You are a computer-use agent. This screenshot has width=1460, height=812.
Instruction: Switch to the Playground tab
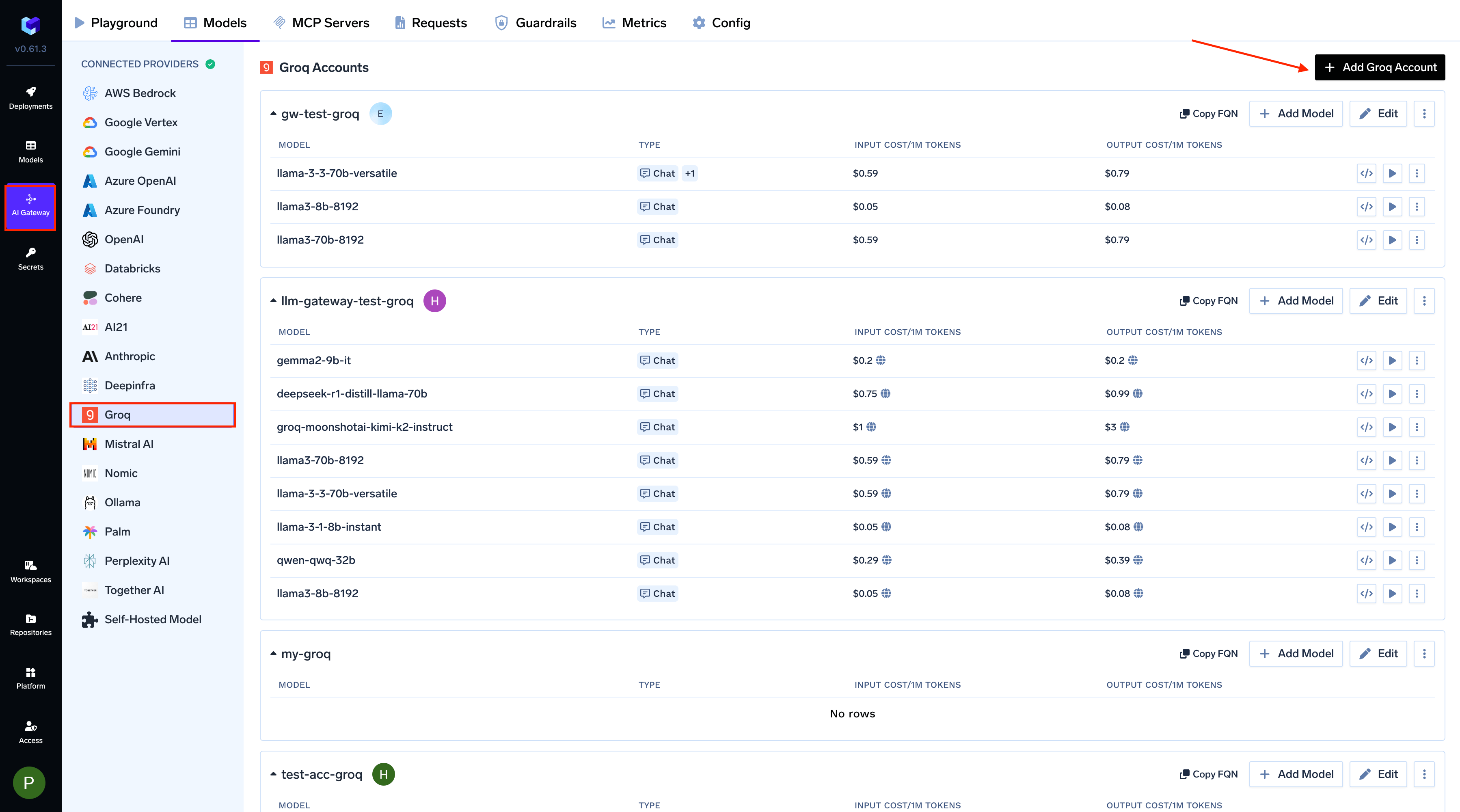point(116,23)
